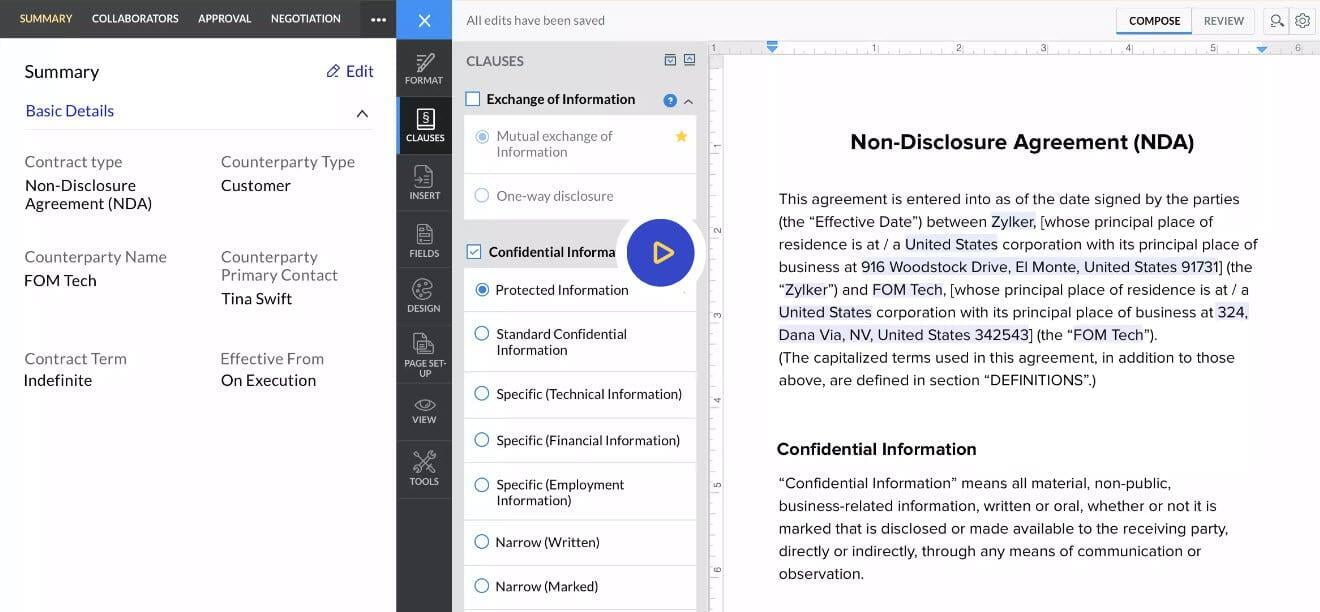
Task: Click the blue play video button
Action: pyautogui.click(x=661, y=253)
